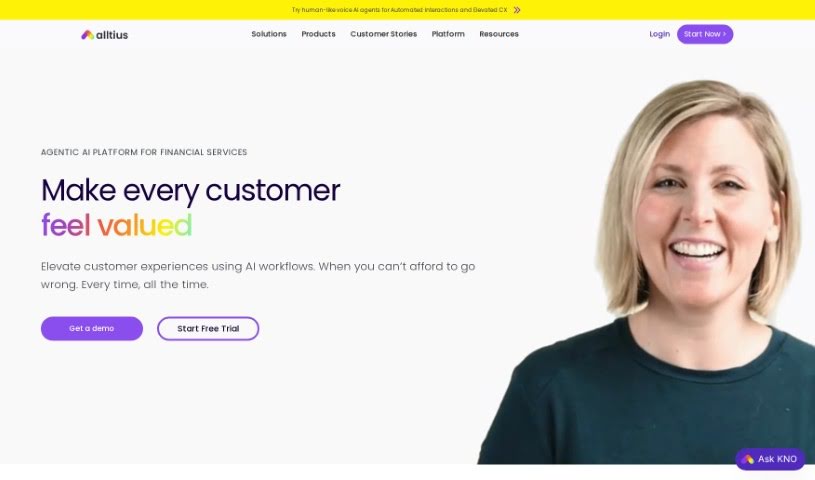Select the Start Free Trial button
This screenshot has height=480, width=815.
point(208,329)
